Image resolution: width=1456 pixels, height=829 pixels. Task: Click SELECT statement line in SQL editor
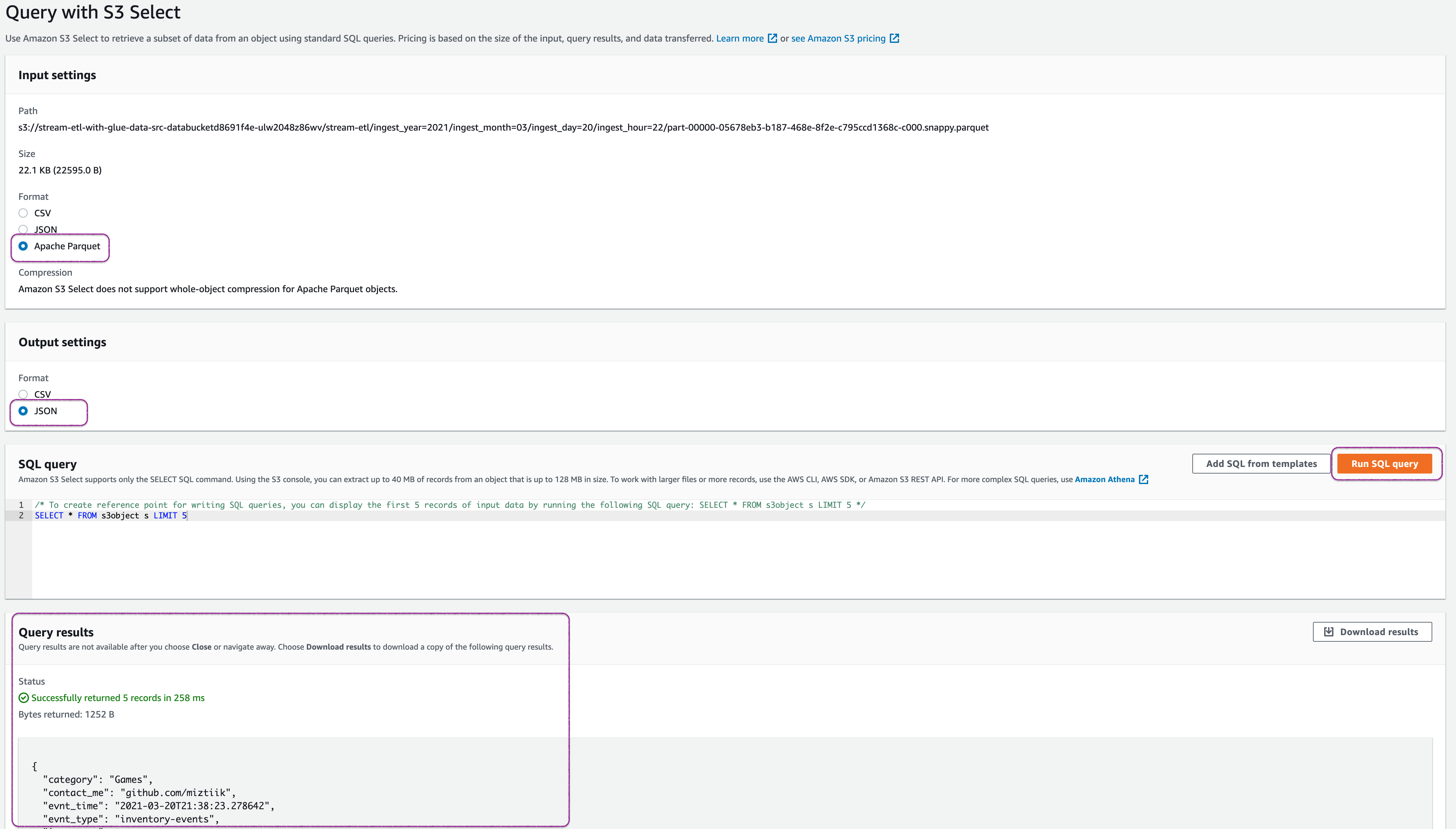(x=110, y=515)
